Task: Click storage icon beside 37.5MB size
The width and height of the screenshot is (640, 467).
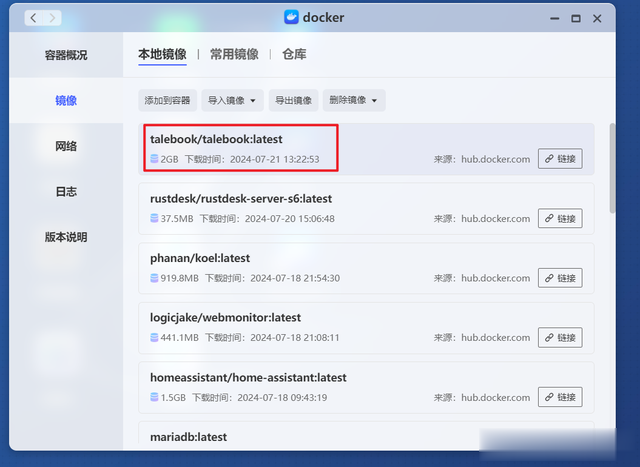Action: click(154, 218)
